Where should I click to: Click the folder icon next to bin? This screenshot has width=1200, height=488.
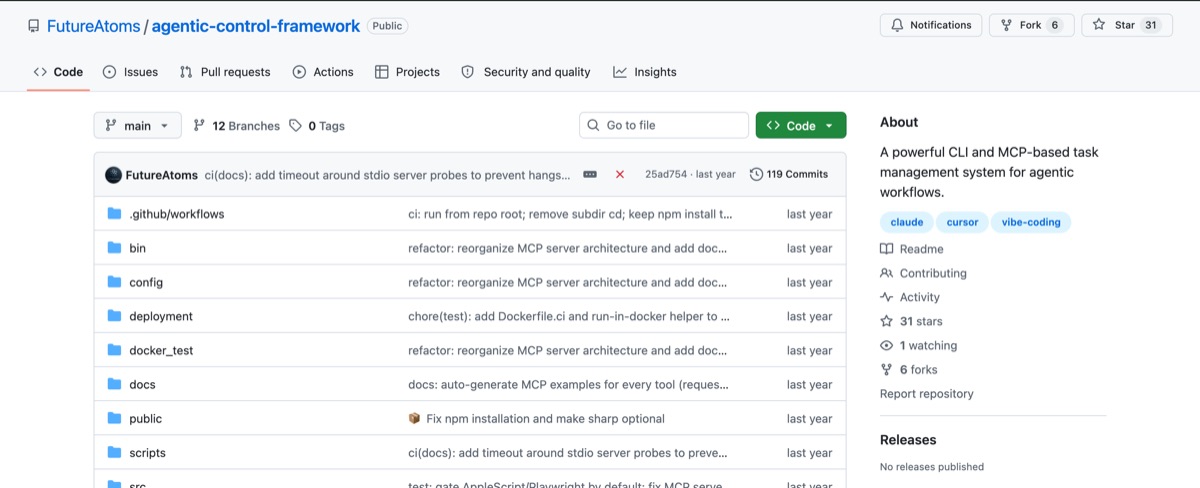tap(114, 248)
